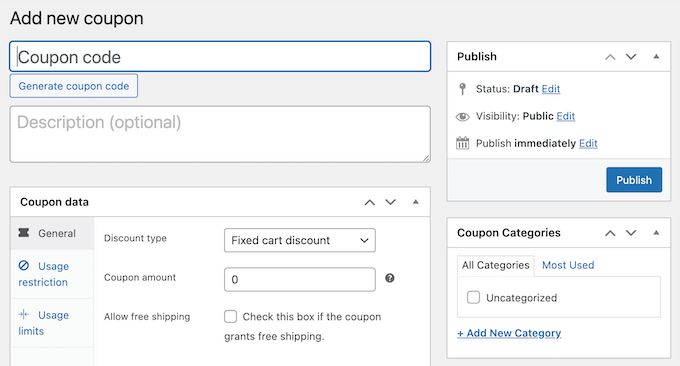The height and width of the screenshot is (366, 680).
Task: Collapse the Publish panel with the triangle toggle
Action: (x=656, y=56)
